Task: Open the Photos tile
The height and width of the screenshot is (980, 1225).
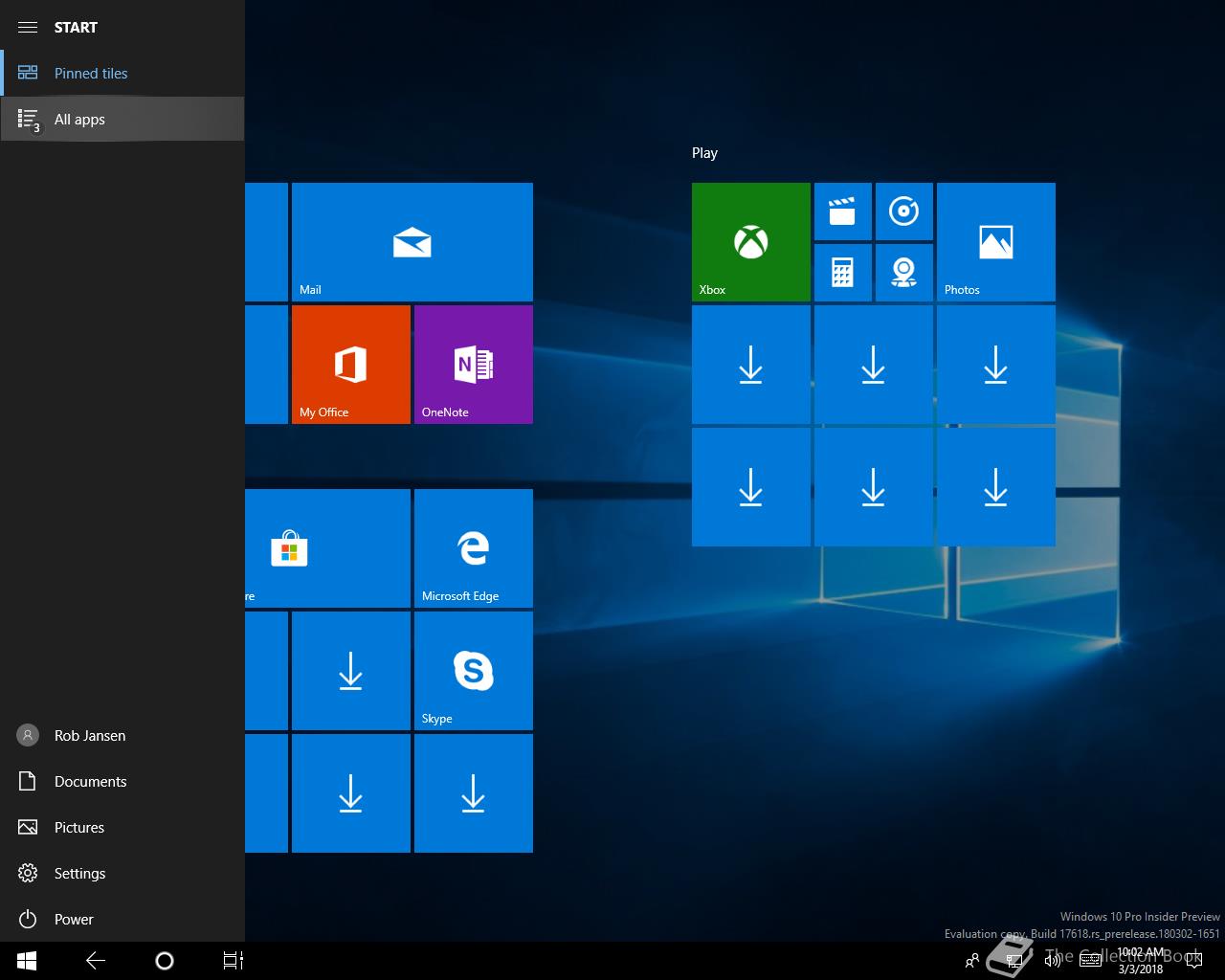Action: [x=996, y=242]
